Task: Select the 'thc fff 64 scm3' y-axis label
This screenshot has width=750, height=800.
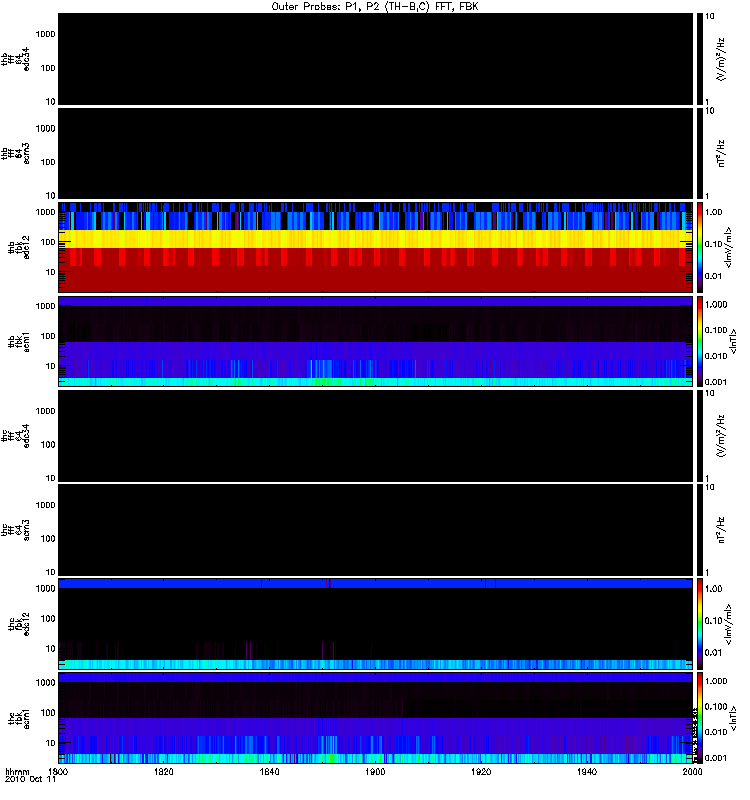Action: 15,530
